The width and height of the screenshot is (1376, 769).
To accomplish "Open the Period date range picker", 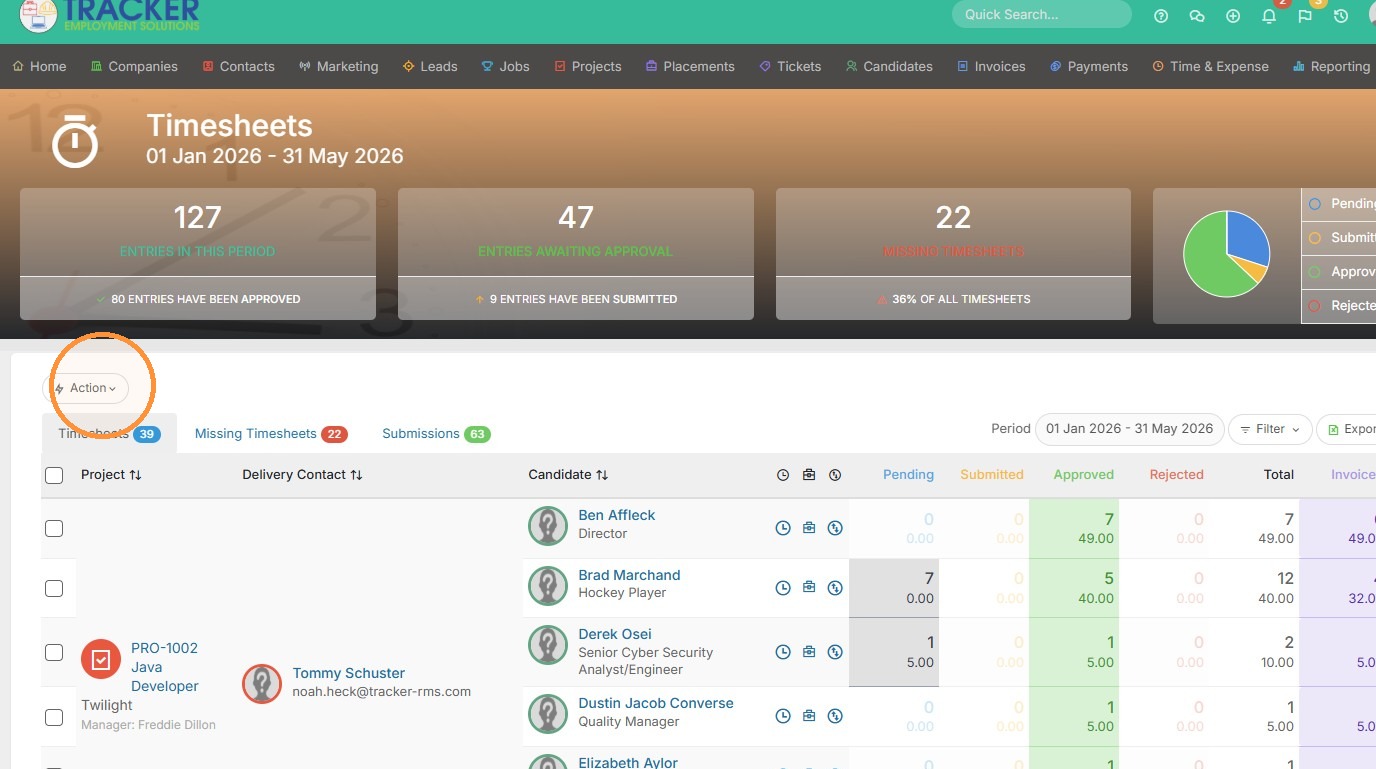I will 1129,429.
